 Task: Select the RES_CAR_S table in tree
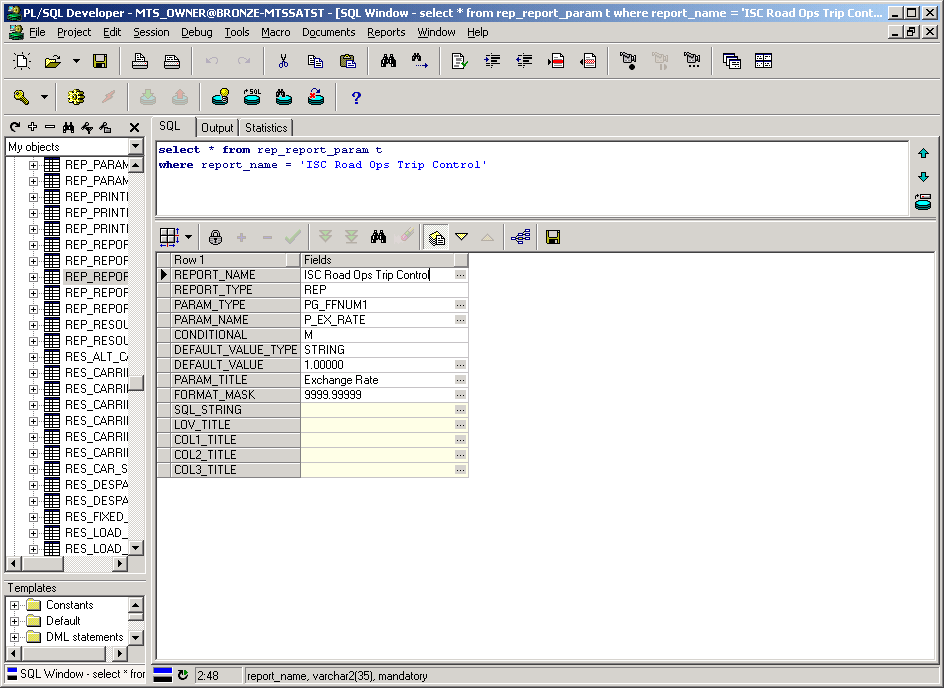(96, 468)
